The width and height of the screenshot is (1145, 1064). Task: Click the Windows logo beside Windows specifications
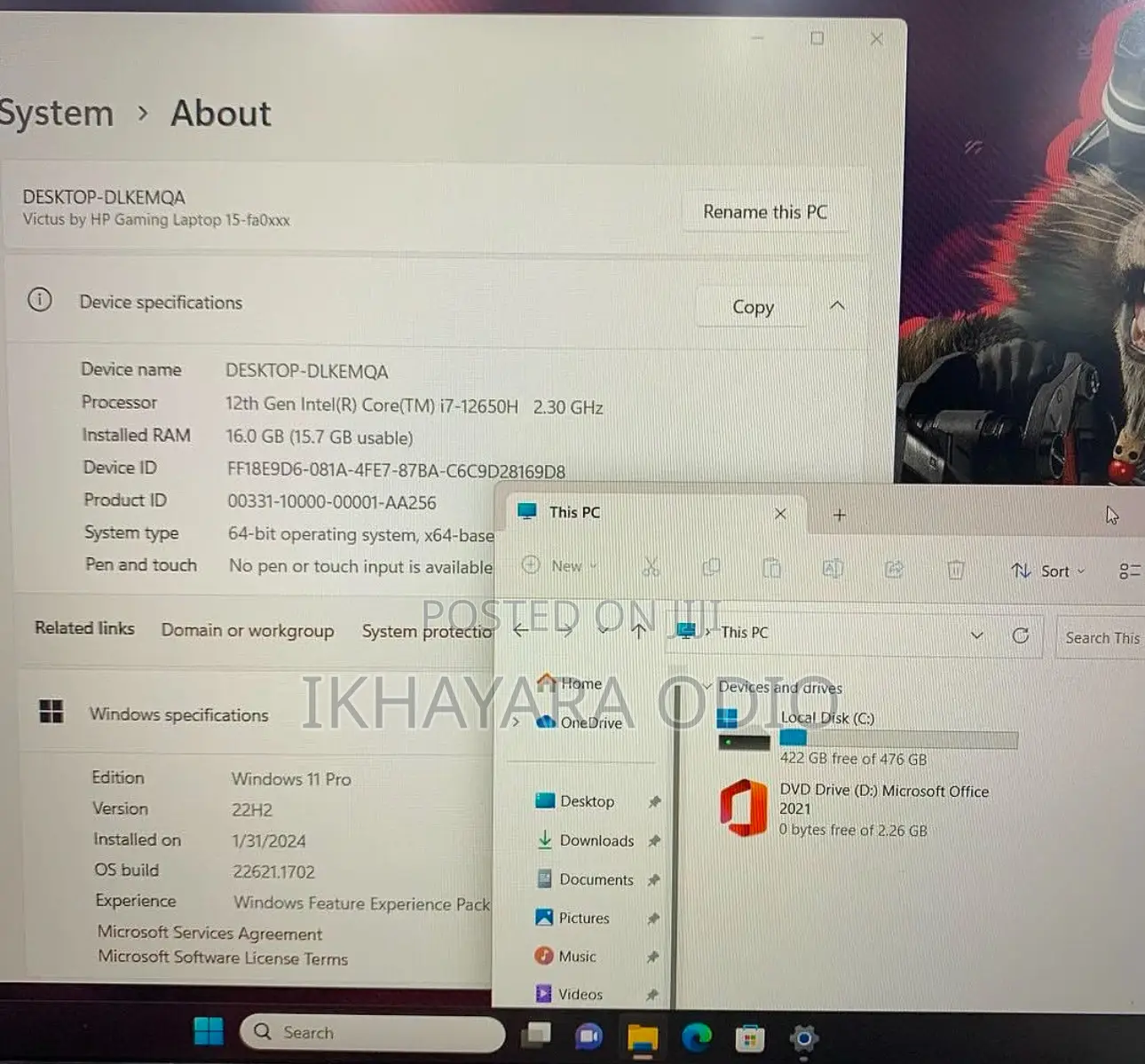click(x=51, y=711)
